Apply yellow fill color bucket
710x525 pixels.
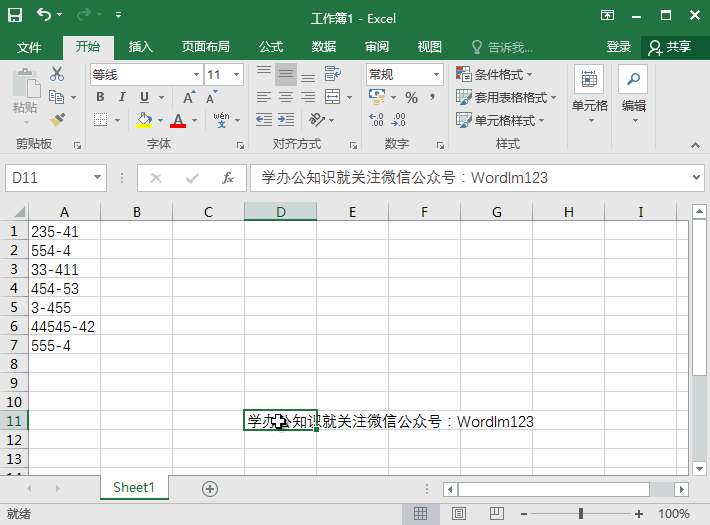point(144,120)
